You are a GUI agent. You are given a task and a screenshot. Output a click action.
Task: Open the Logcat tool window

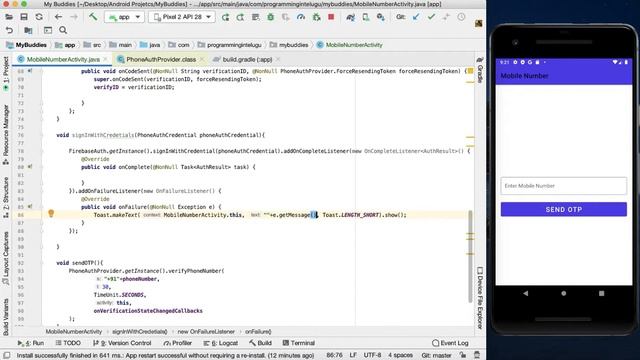[220, 343]
